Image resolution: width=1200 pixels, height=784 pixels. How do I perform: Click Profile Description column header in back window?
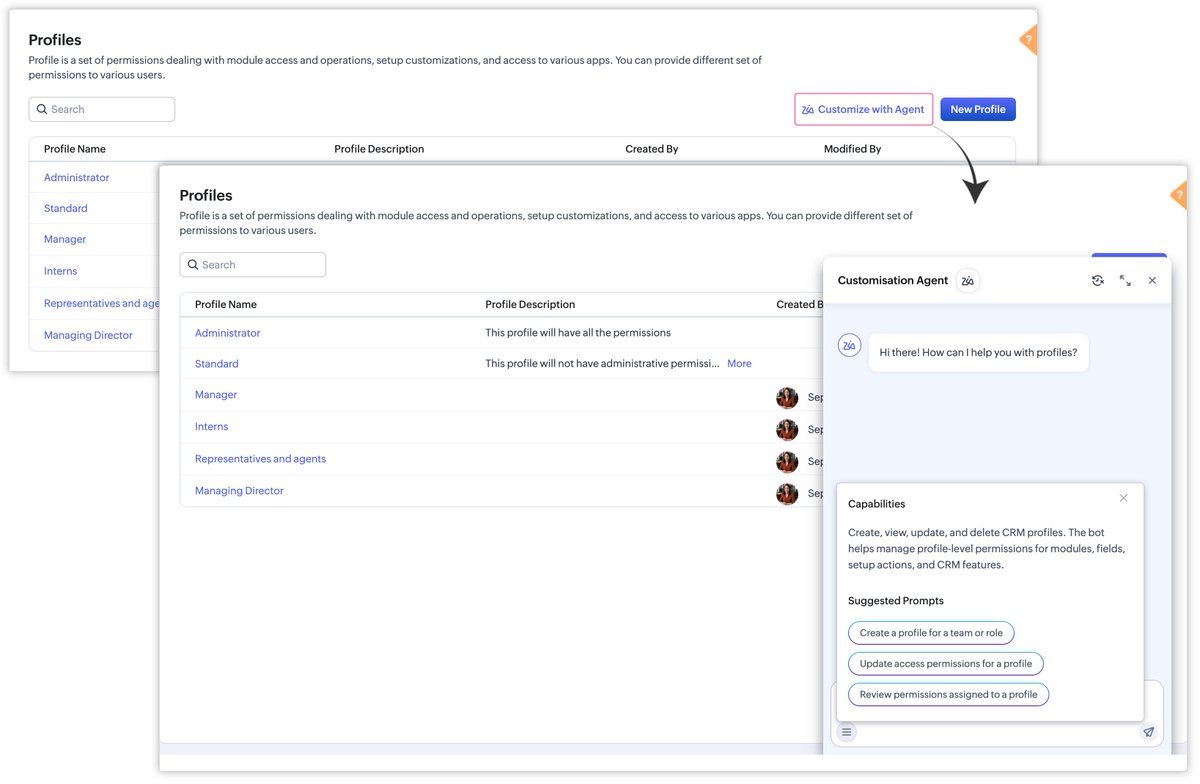379,149
